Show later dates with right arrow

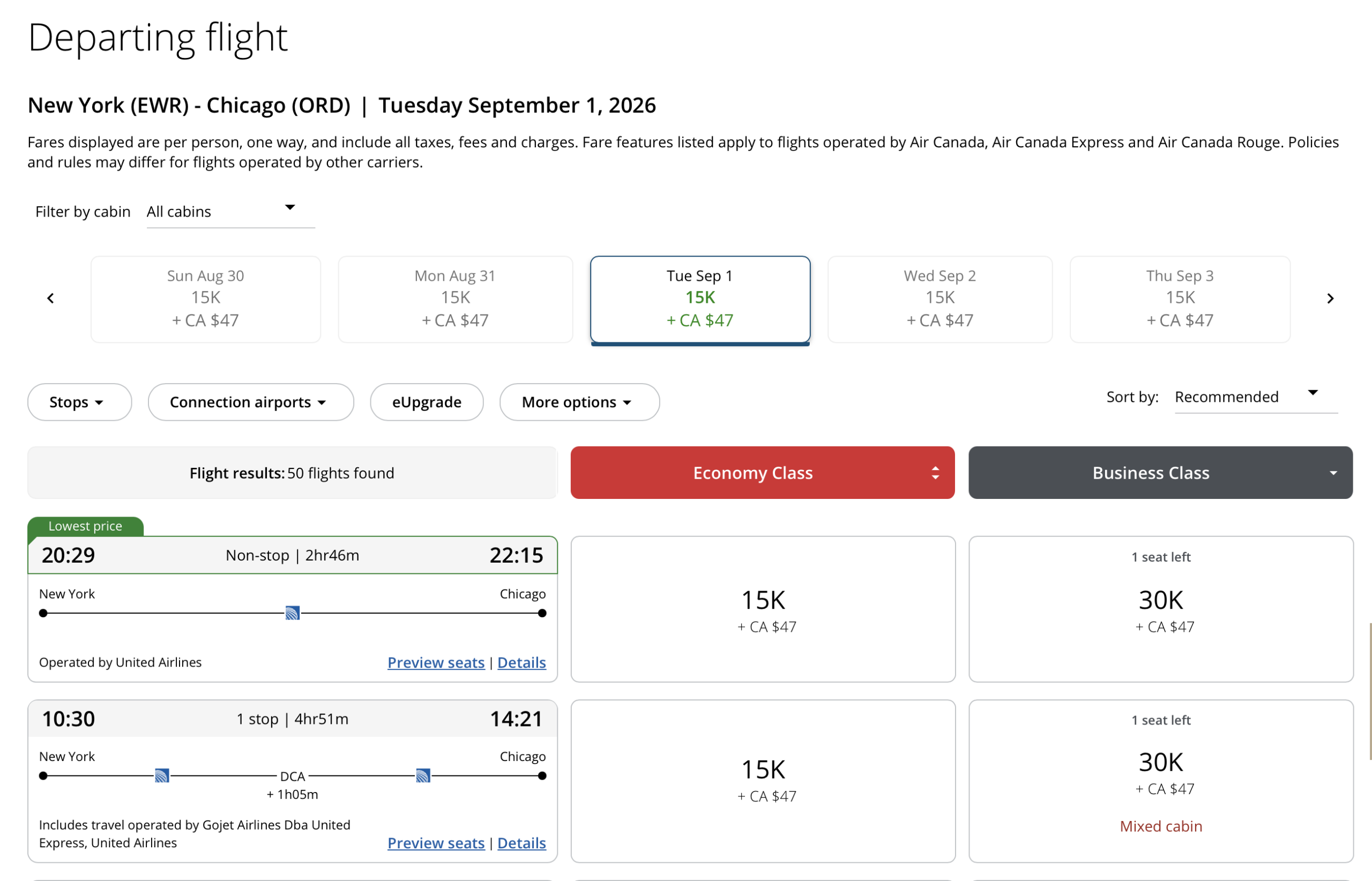pyautogui.click(x=1330, y=298)
